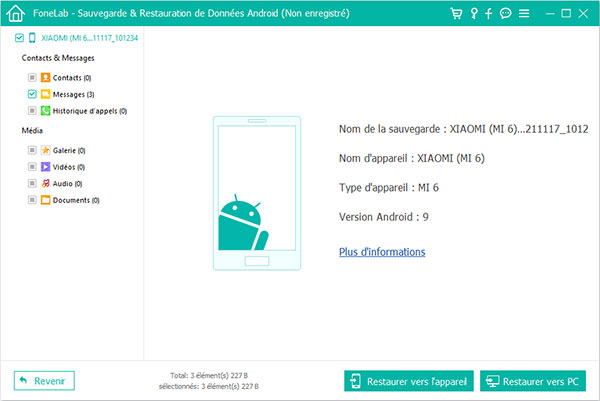Open the feedback chat bubble icon
Viewport: 600px width, 401px height.
[x=505, y=13]
